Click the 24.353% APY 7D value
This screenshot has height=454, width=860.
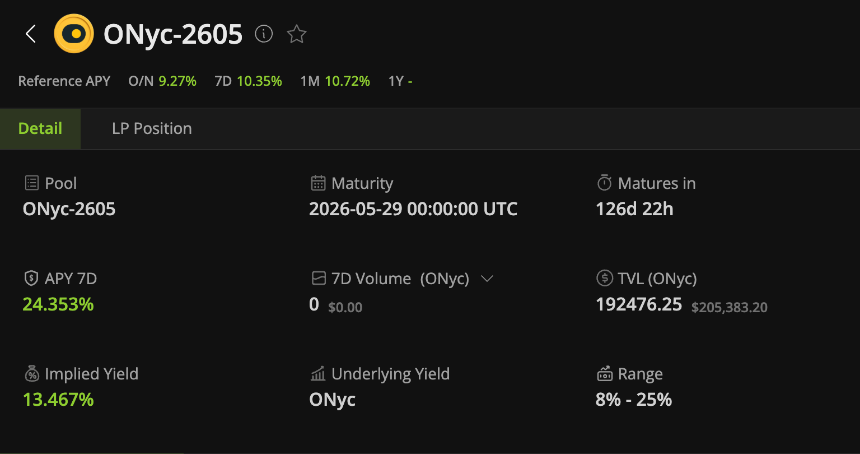tap(58, 304)
